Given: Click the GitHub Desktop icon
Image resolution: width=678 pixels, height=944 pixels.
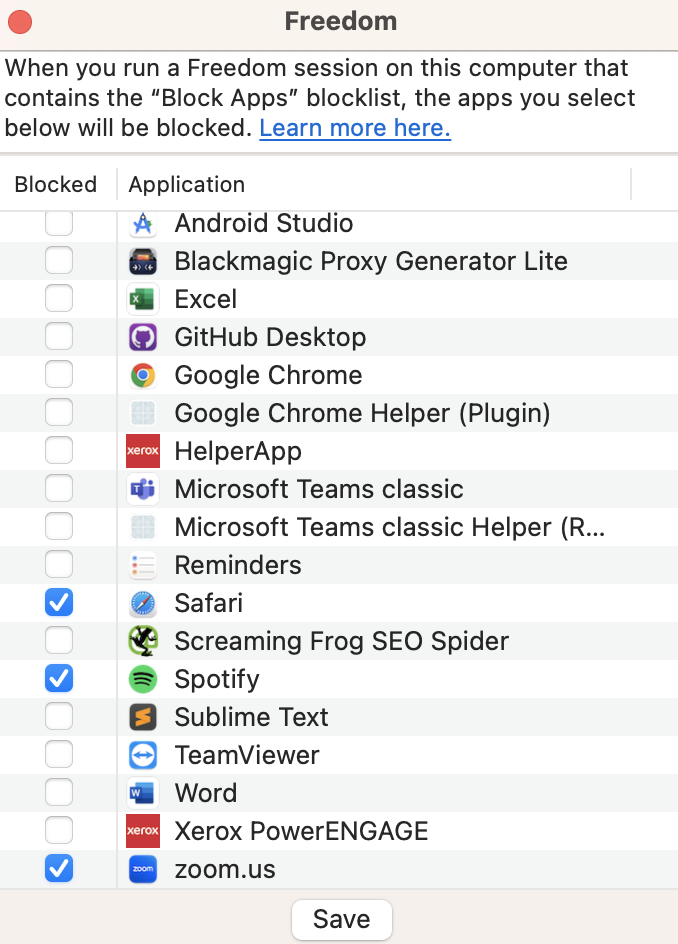Looking at the screenshot, I should click(143, 337).
